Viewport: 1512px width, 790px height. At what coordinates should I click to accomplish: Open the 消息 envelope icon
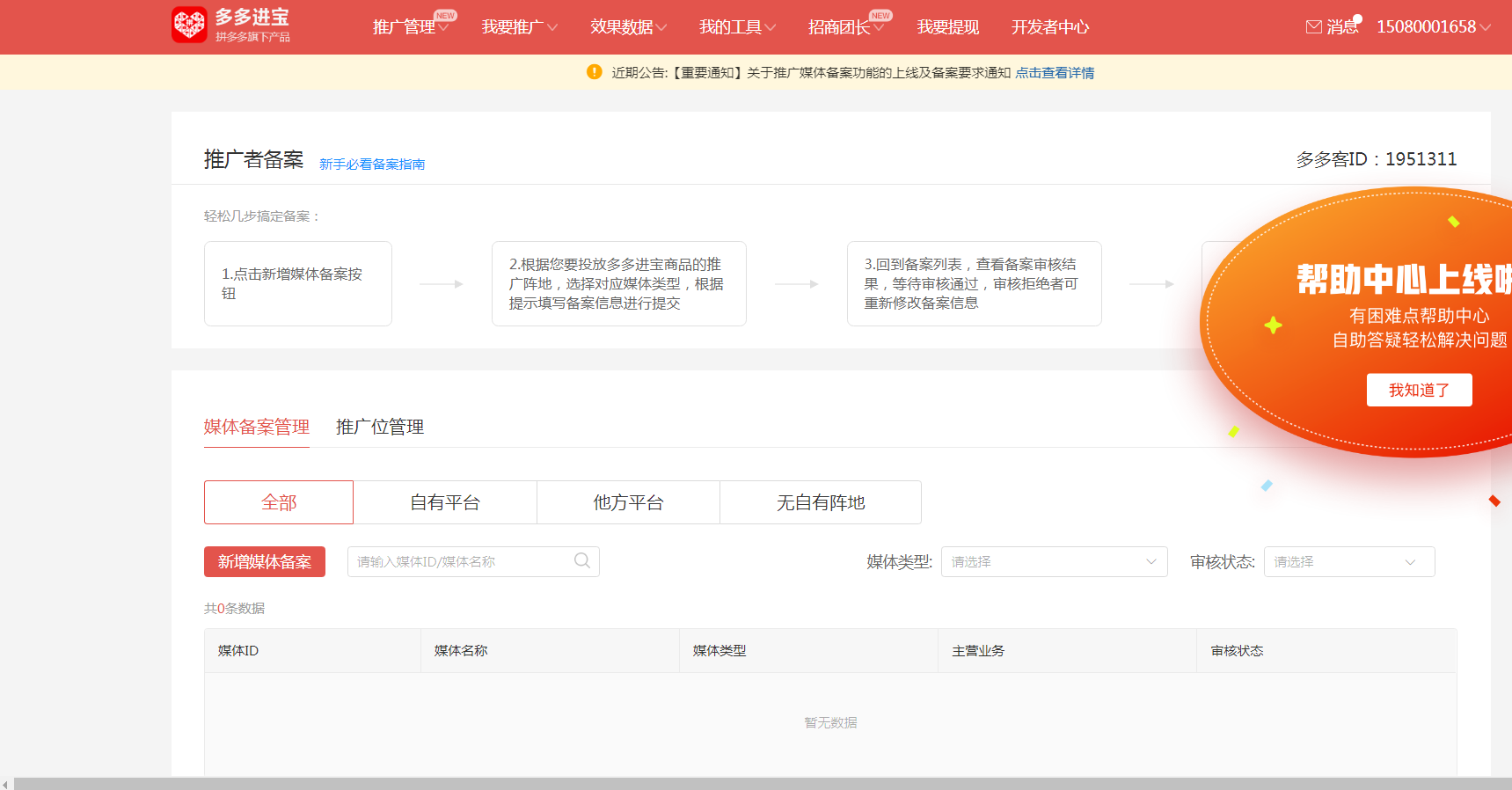pos(1314,27)
